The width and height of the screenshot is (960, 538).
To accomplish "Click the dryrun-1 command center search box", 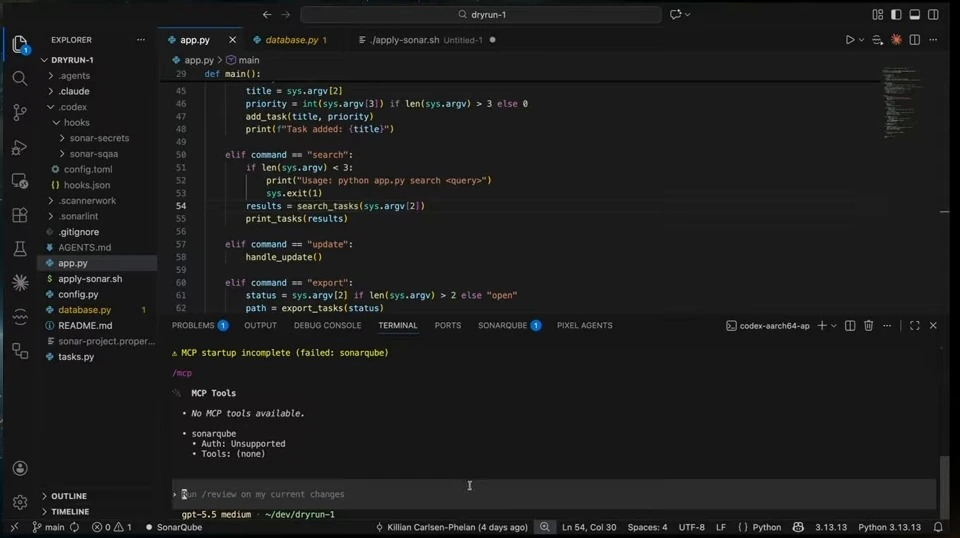I will (x=481, y=14).
